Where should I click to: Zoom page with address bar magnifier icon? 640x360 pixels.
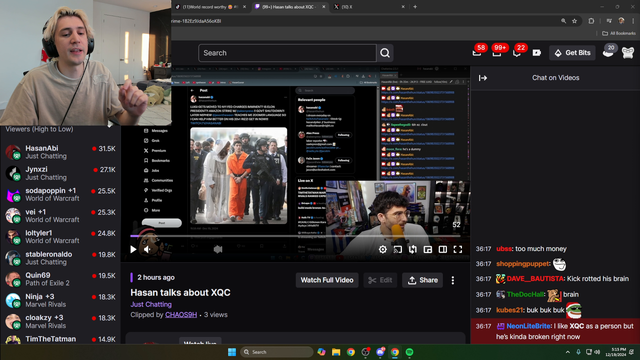pos(563,21)
